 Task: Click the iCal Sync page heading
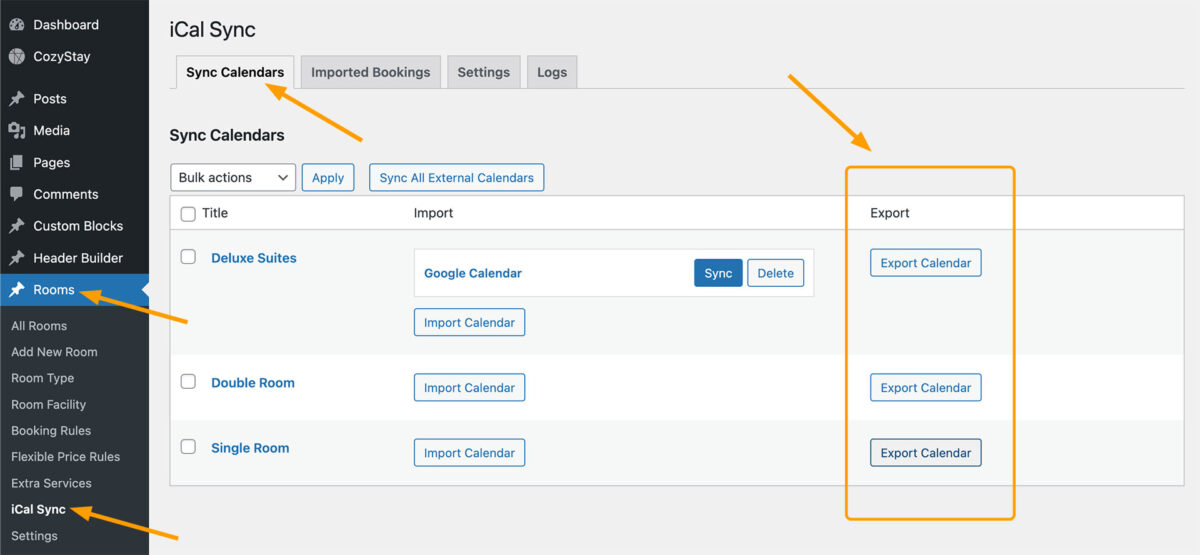pos(212,30)
